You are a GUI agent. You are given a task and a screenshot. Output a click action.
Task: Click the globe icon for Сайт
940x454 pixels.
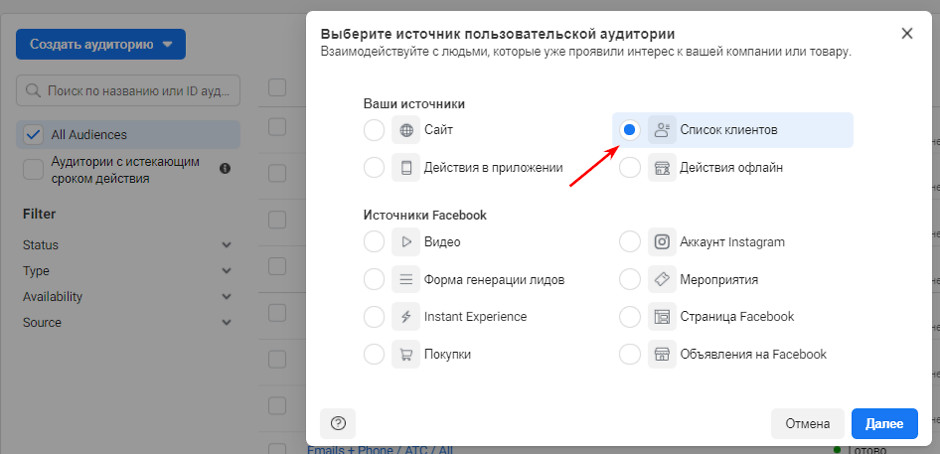point(406,130)
